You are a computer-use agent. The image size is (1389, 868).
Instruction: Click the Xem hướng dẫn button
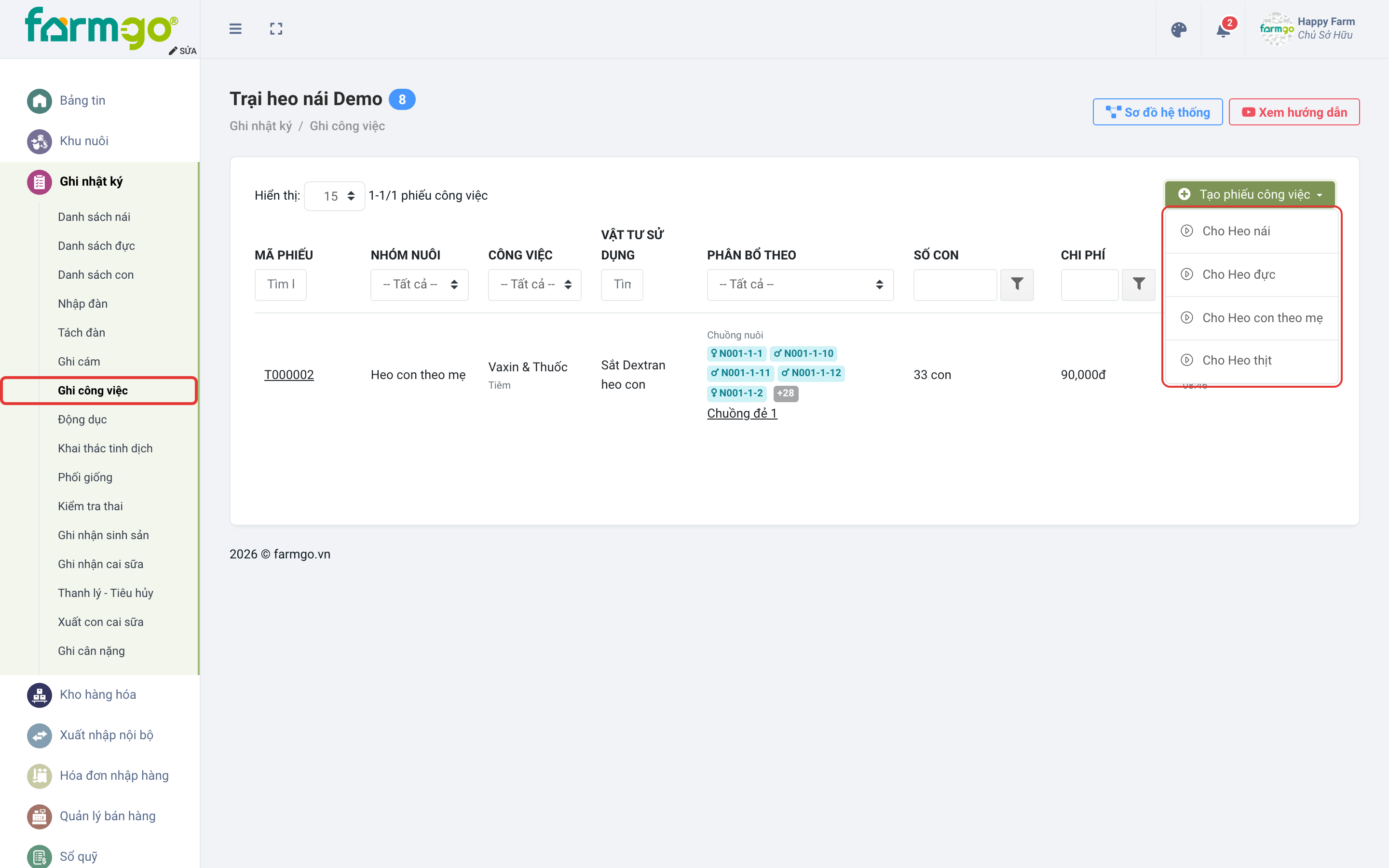pyautogui.click(x=1294, y=112)
